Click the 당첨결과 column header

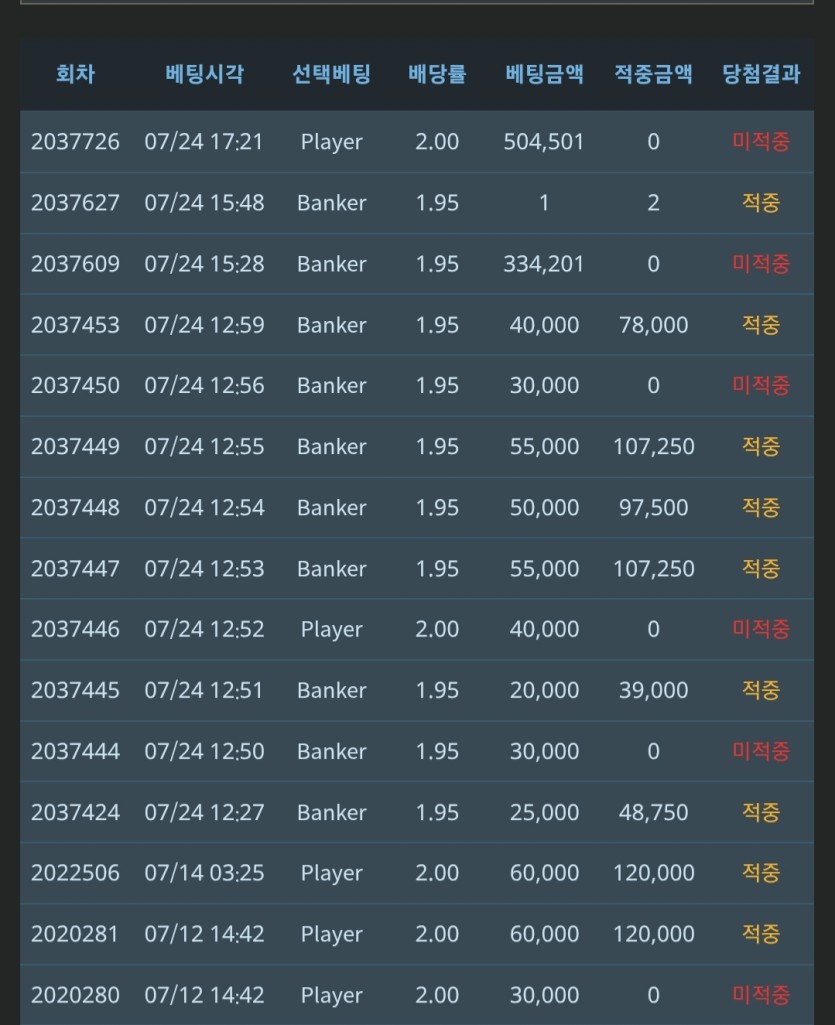(761, 74)
